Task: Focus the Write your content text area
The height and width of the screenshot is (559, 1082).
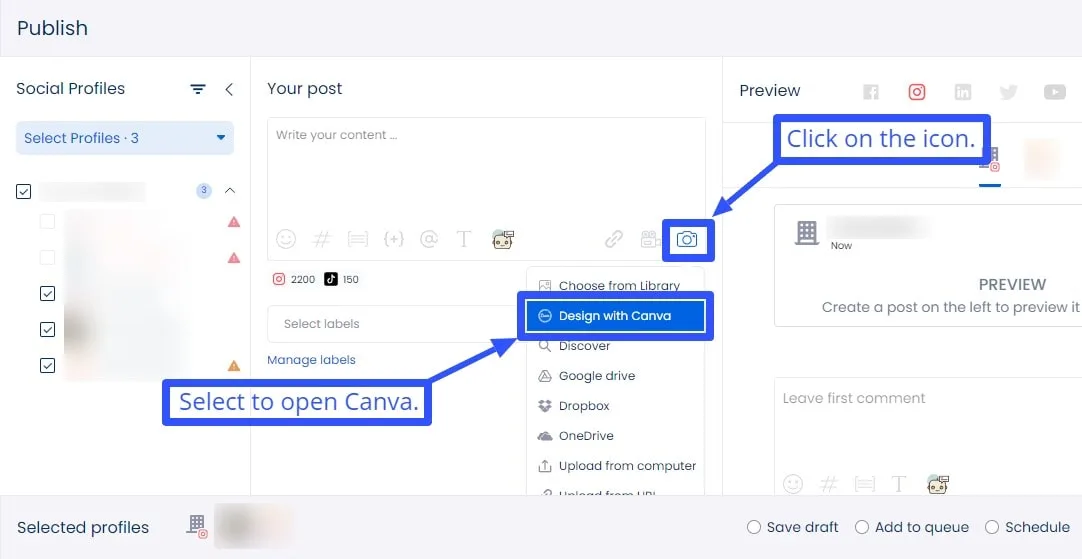Action: point(486,173)
